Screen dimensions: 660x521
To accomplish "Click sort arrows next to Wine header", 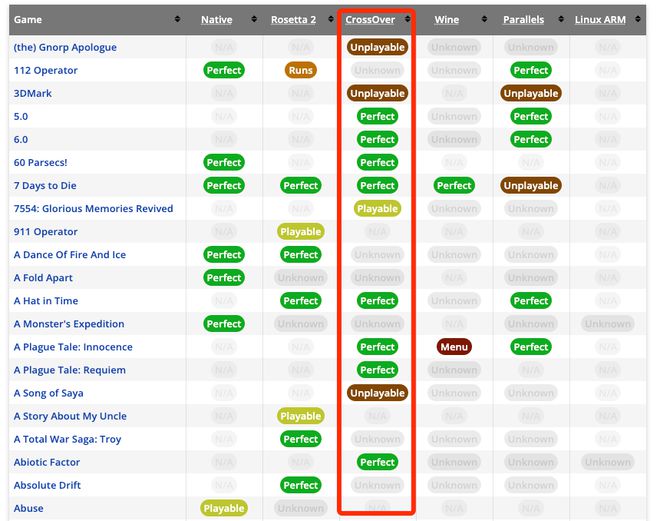I will click(484, 19).
